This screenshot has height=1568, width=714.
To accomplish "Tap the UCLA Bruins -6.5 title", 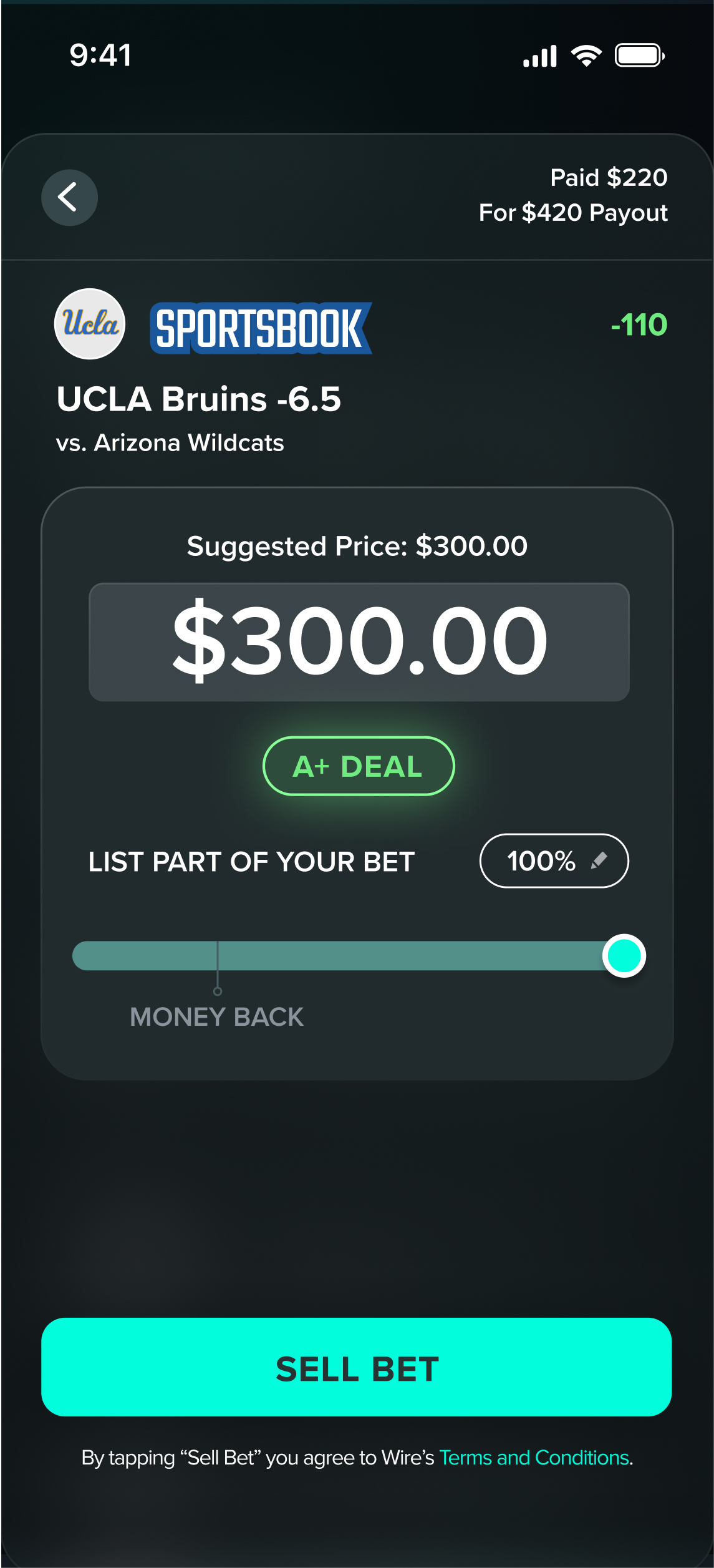I will [x=199, y=399].
